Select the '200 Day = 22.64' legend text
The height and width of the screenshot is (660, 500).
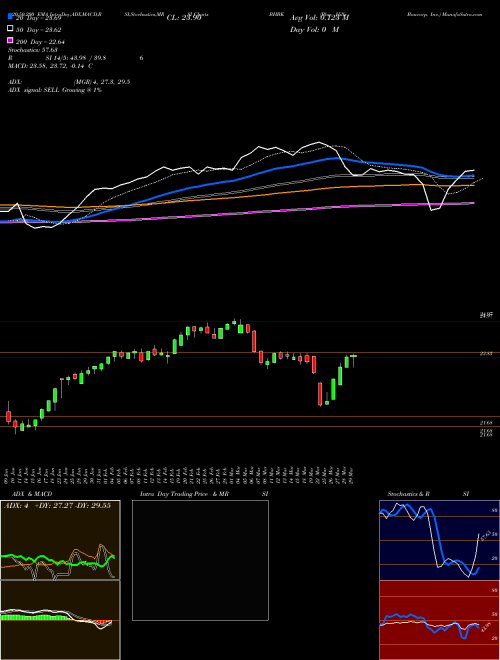pos(40,41)
